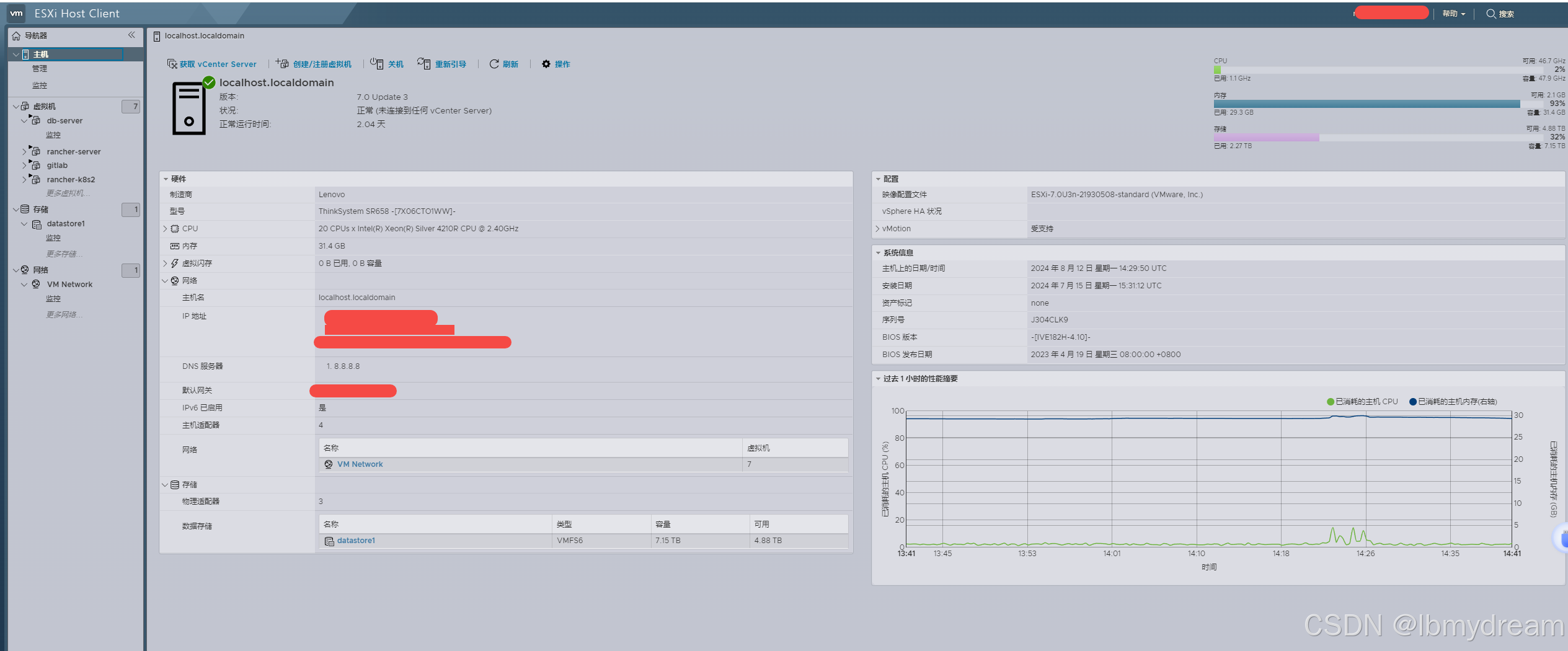This screenshot has width=1568, height=651.
Task: Collapse the navigator panel with double-arrow icon
Action: 131,35
